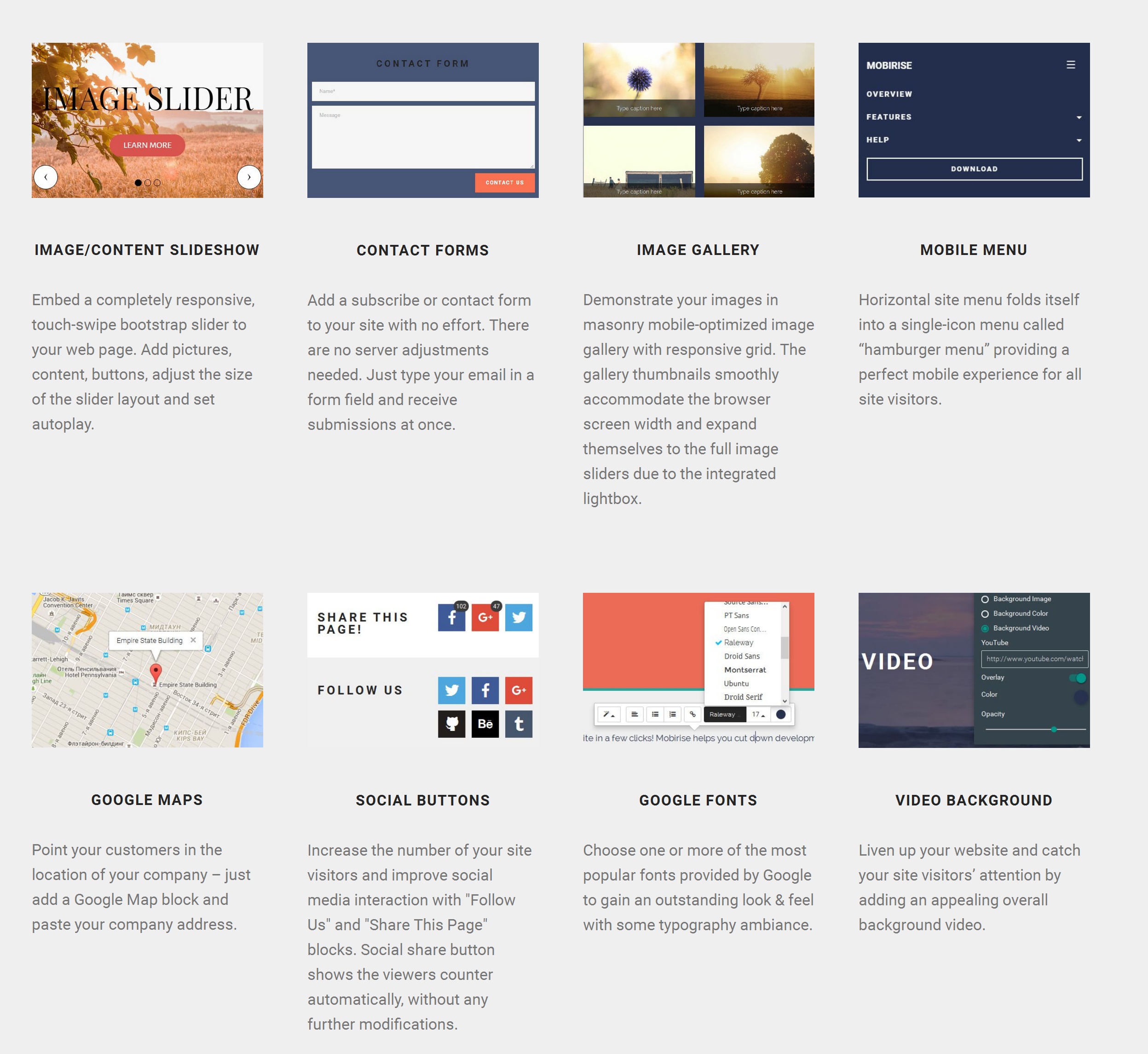Click the Tumblr follow icon
Viewport: 1148px width, 1054px height.
click(519, 723)
